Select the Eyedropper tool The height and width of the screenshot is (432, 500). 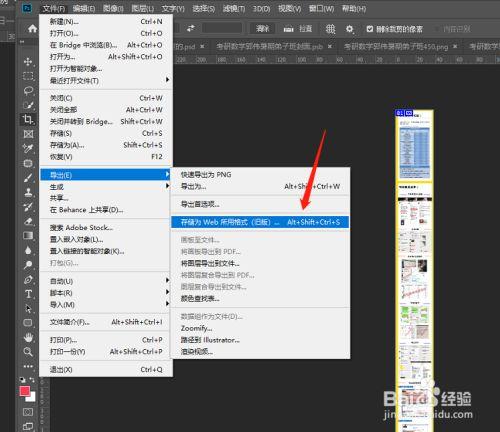(x=28, y=148)
